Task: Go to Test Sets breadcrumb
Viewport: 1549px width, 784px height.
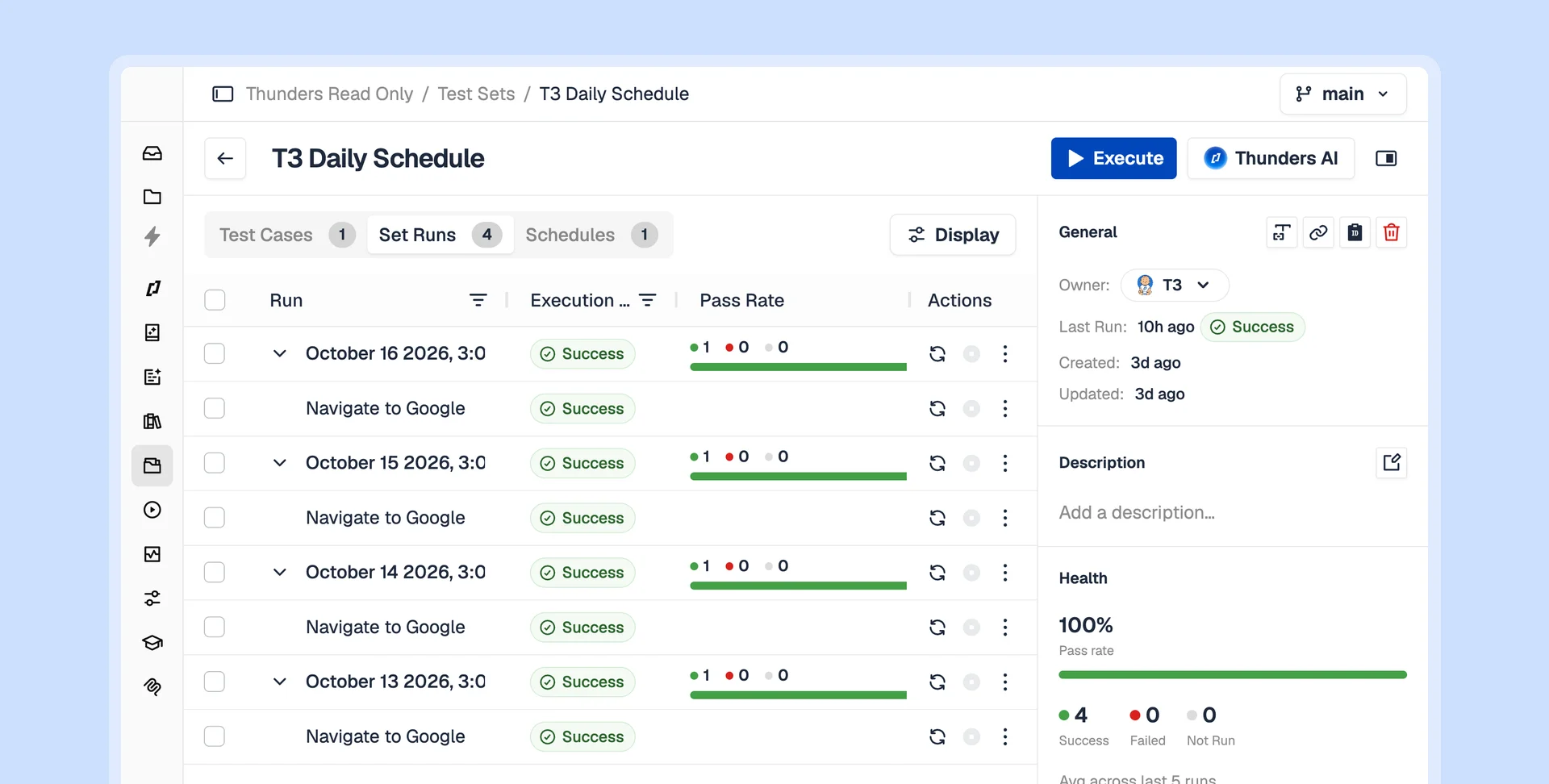Action: point(476,94)
